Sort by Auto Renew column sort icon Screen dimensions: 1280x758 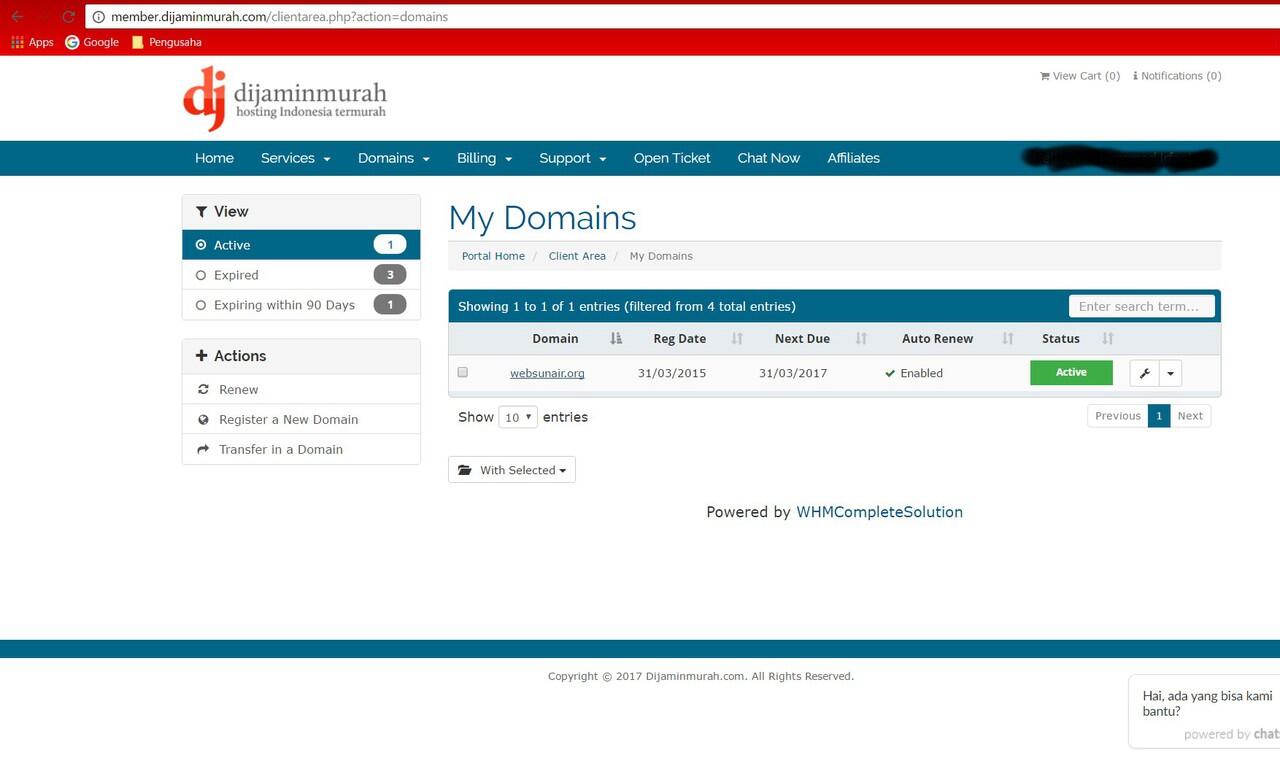pyautogui.click(x=1008, y=339)
